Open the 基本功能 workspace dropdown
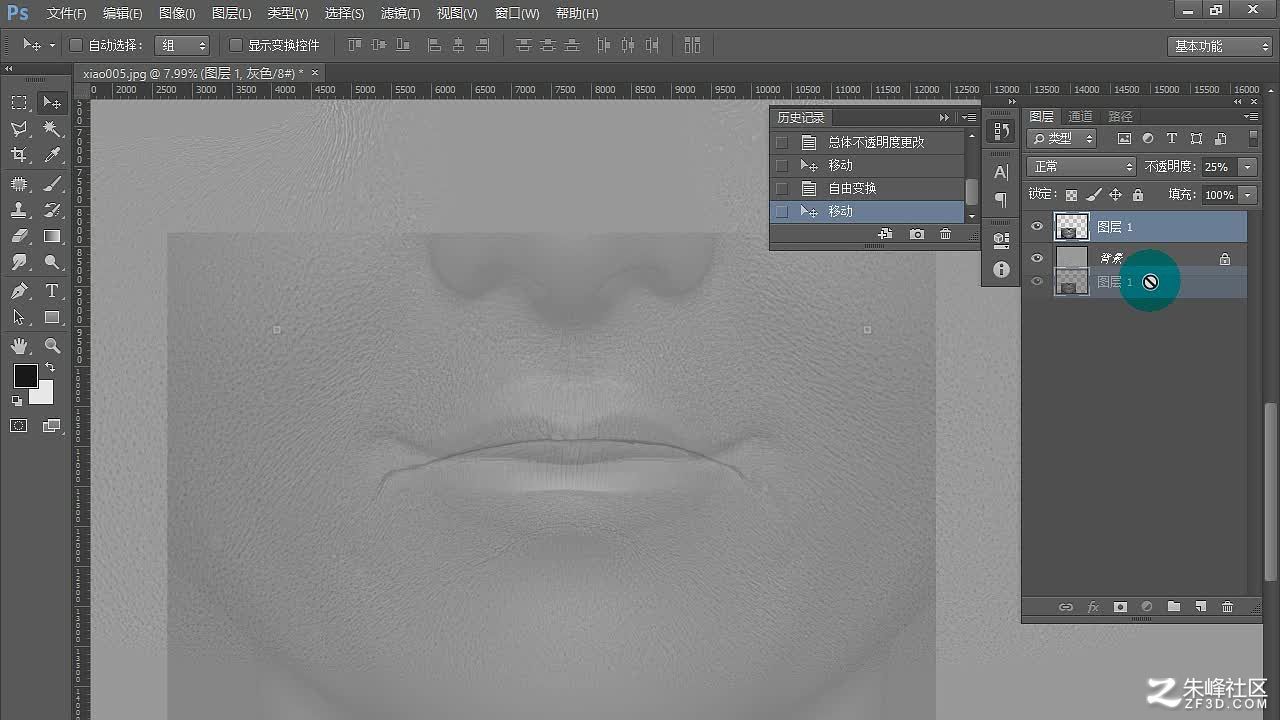The image size is (1280, 720). click(x=1219, y=46)
